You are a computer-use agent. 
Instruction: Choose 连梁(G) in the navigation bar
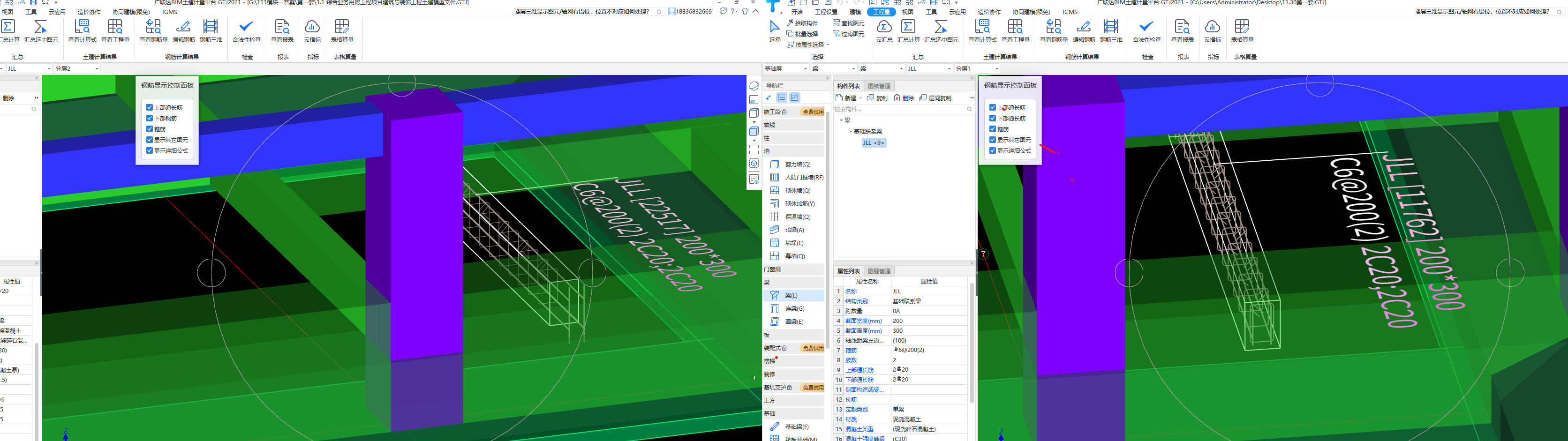click(x=794, y=308)
